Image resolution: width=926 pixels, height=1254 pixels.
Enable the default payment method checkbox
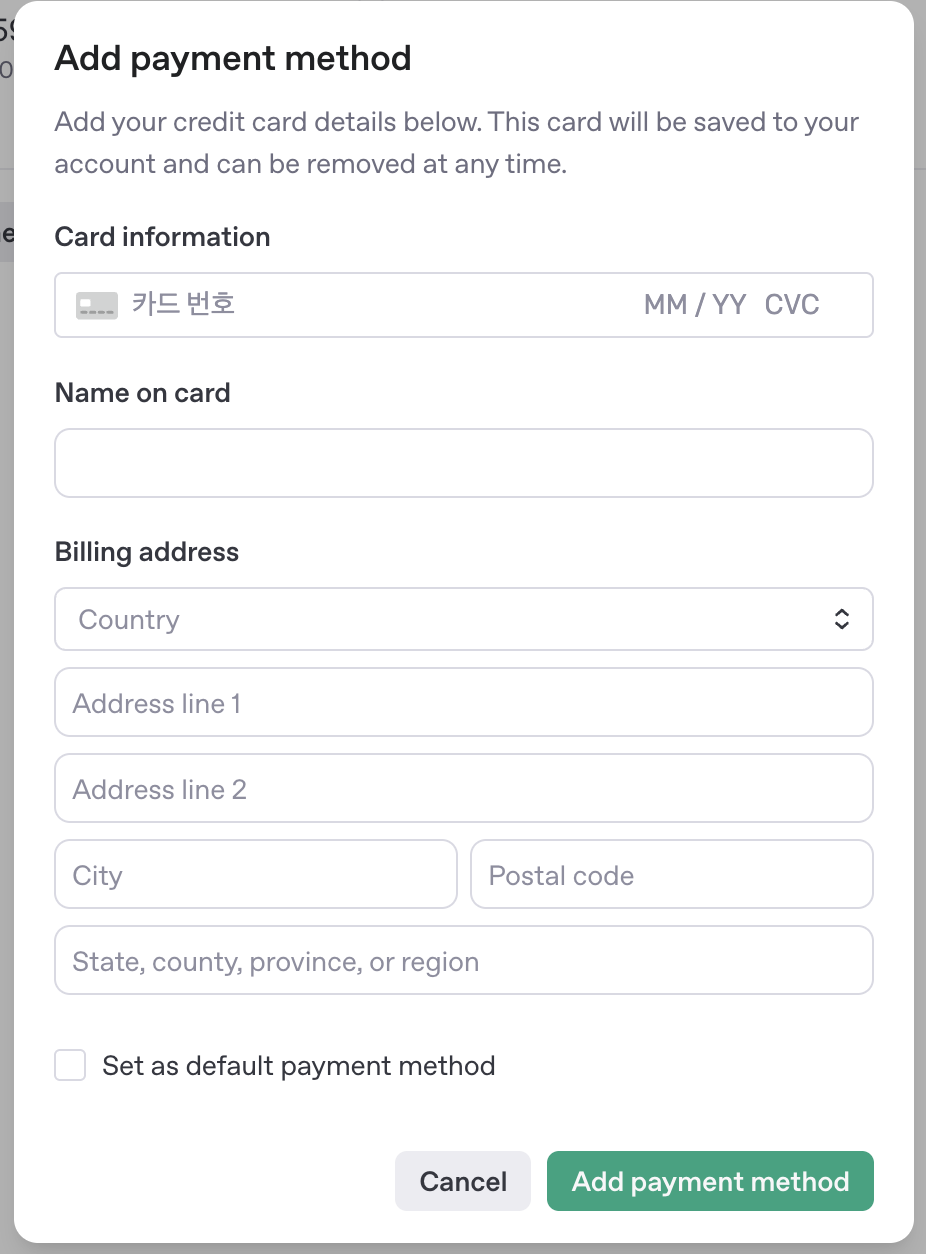70,1066
